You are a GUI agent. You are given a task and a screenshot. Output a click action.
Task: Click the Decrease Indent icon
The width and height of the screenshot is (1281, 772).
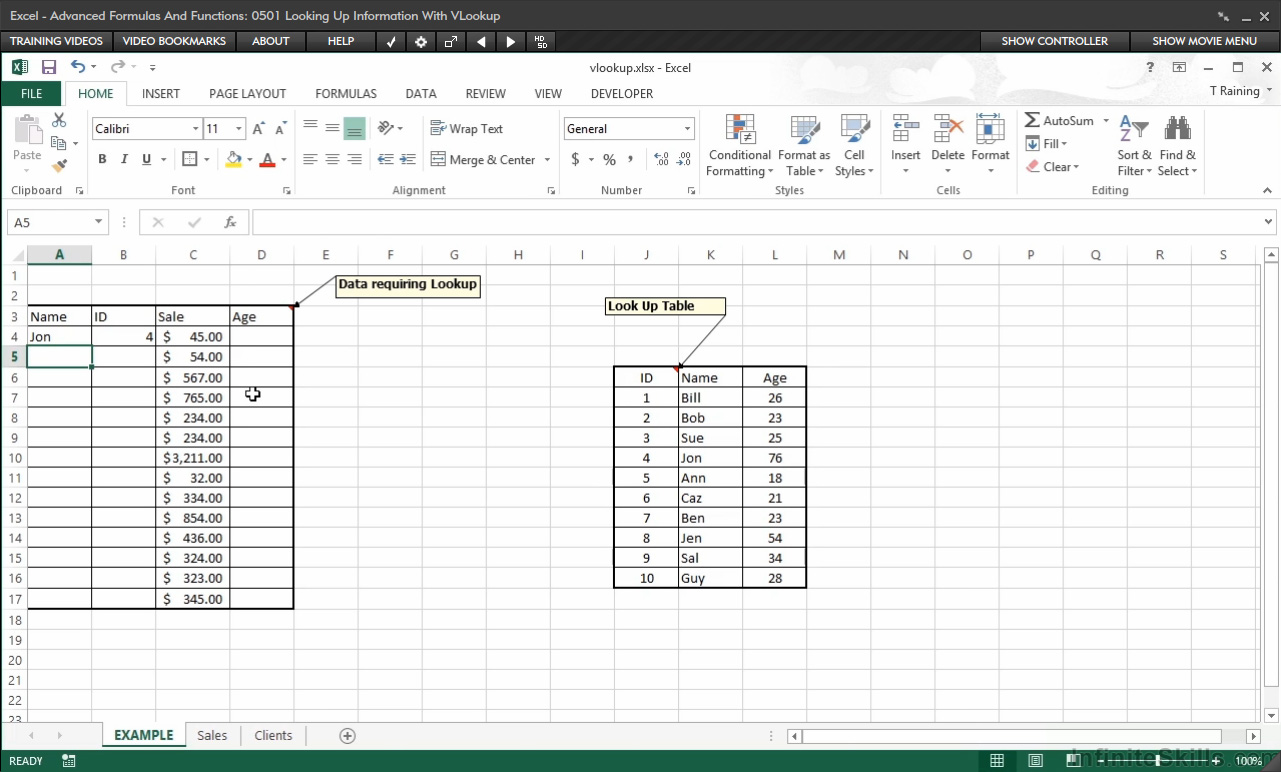coord(386,159)
